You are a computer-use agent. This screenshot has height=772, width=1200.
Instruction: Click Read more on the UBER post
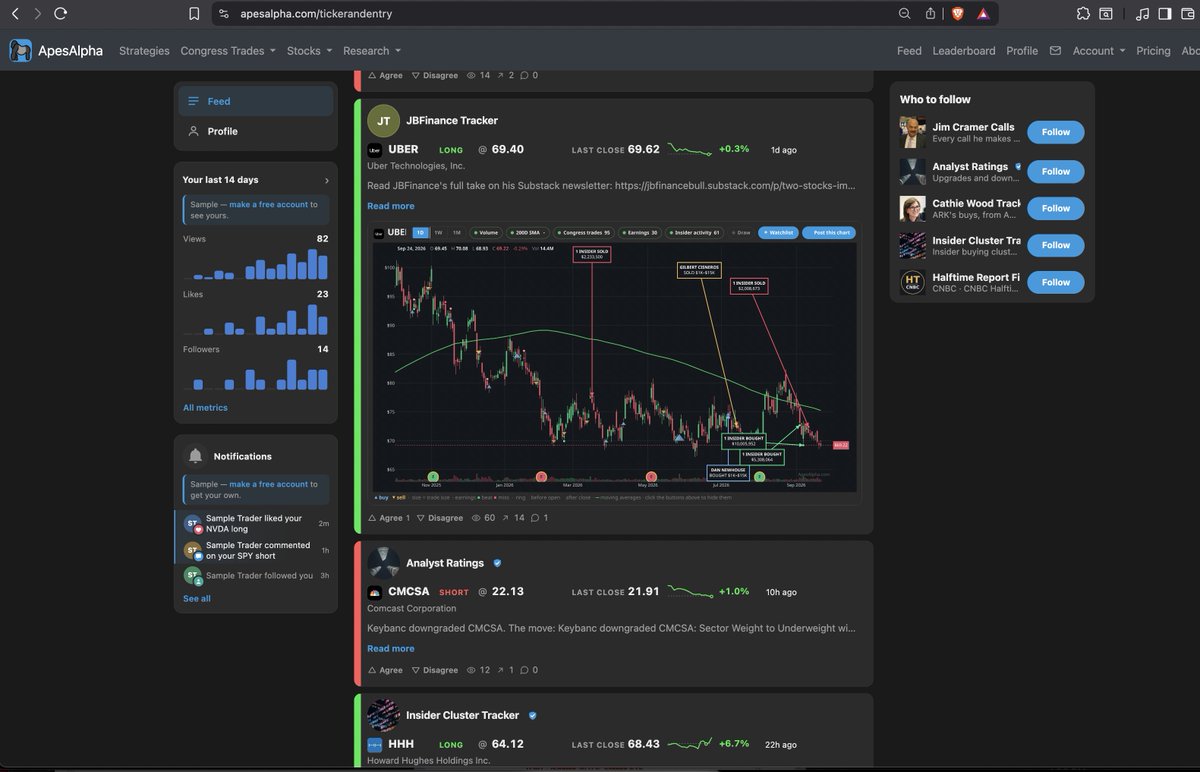[391, 206]
